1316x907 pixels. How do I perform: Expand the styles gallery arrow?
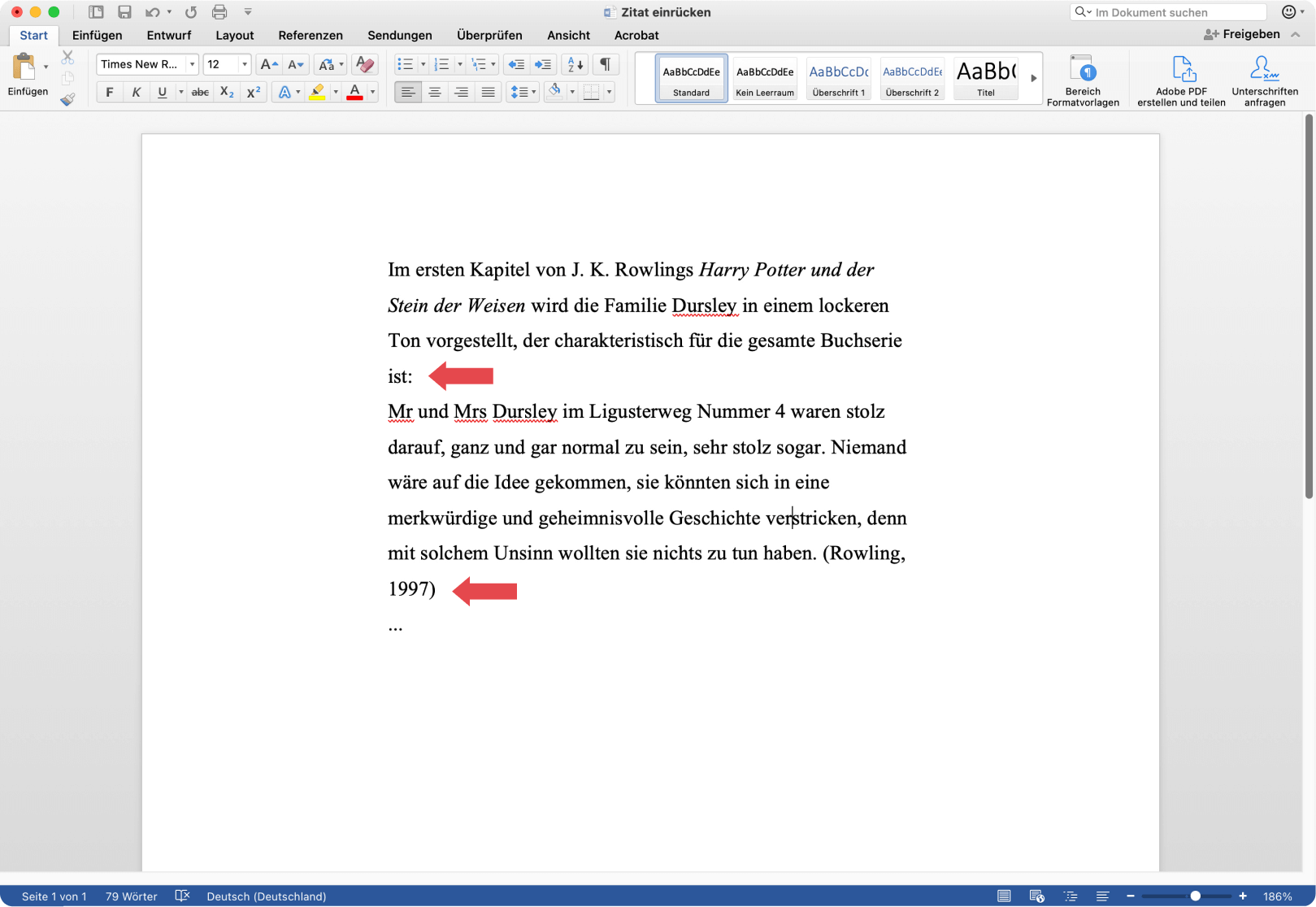click(1034, 78)
